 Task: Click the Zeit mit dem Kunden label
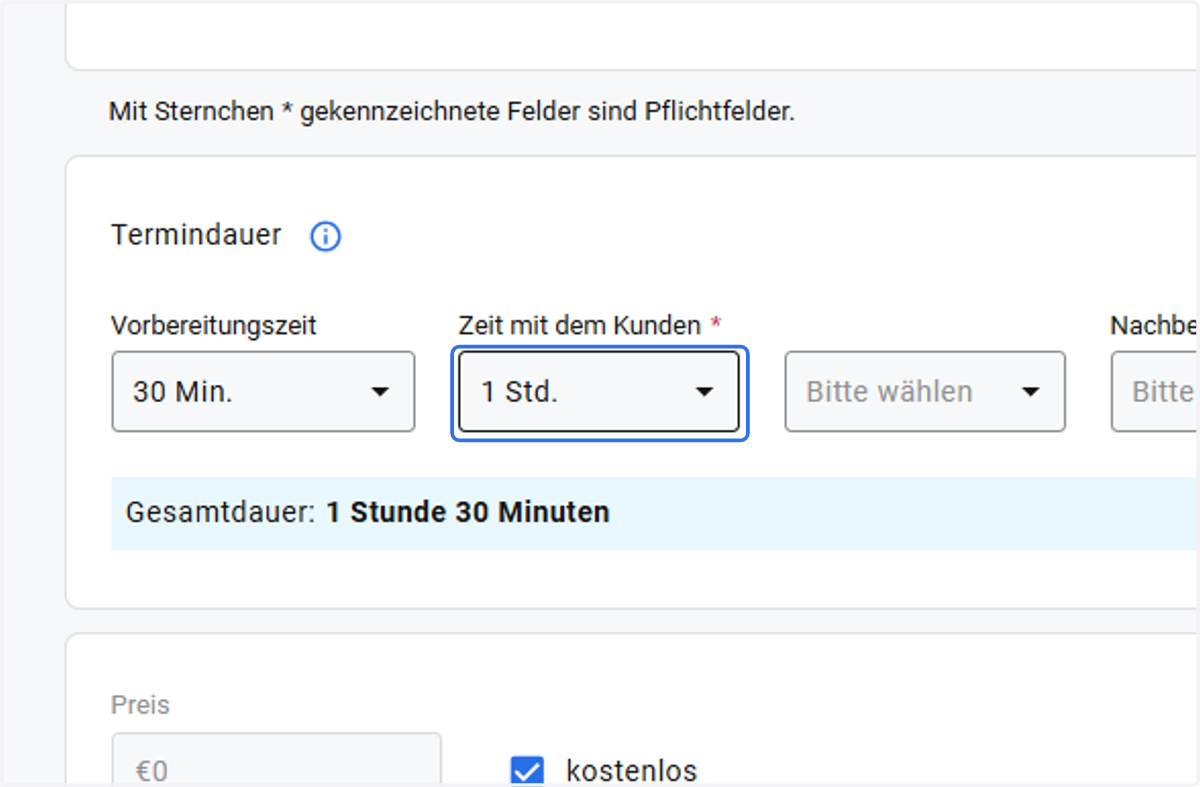[590, 325]
